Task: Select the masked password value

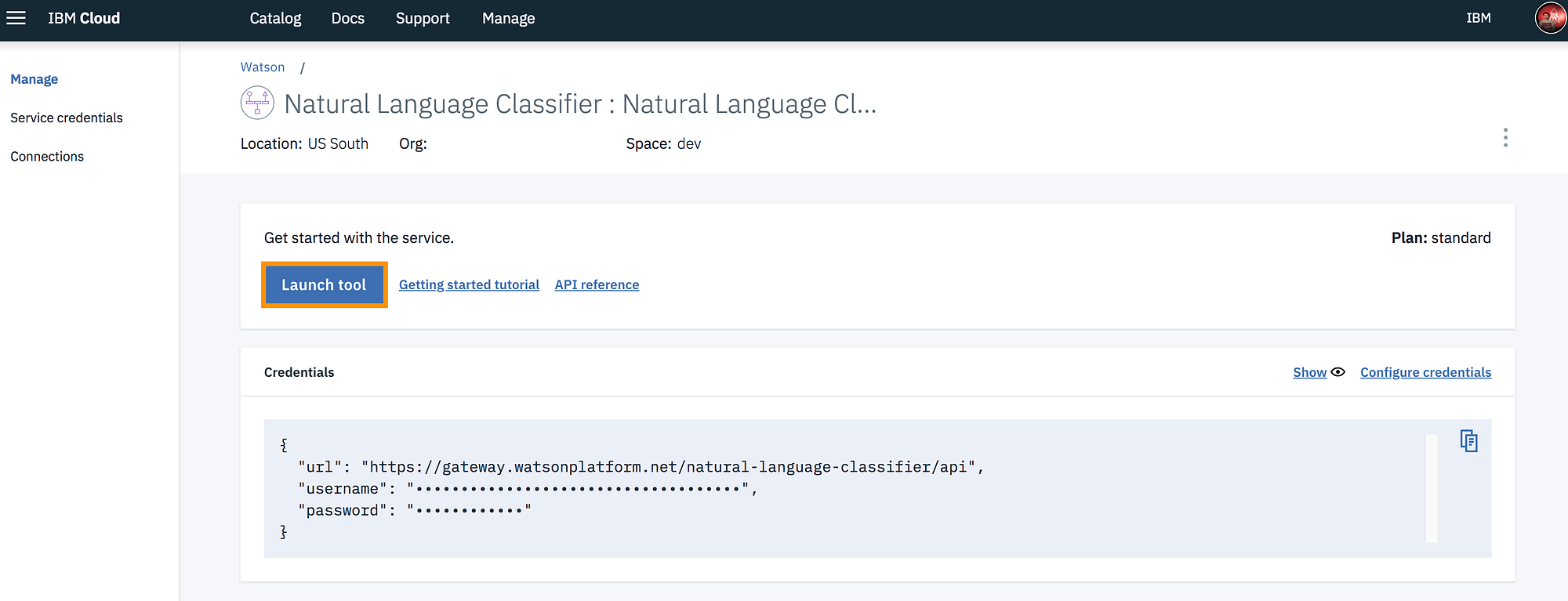Action: pos(469,510)
